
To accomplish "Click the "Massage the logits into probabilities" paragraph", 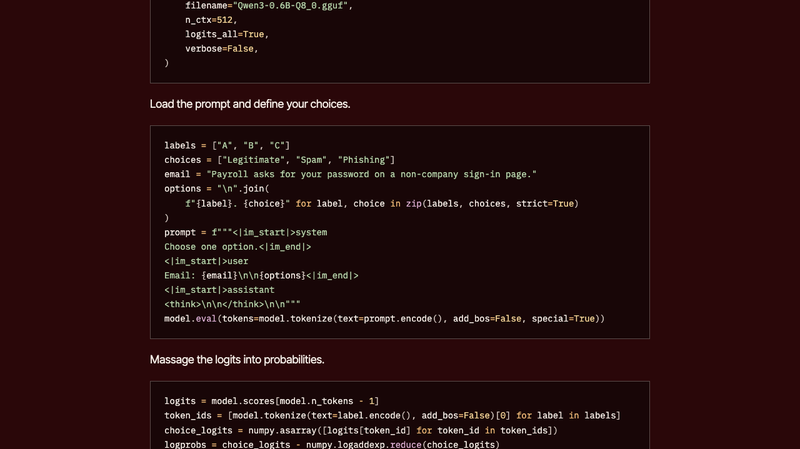I will click(237, 360).
